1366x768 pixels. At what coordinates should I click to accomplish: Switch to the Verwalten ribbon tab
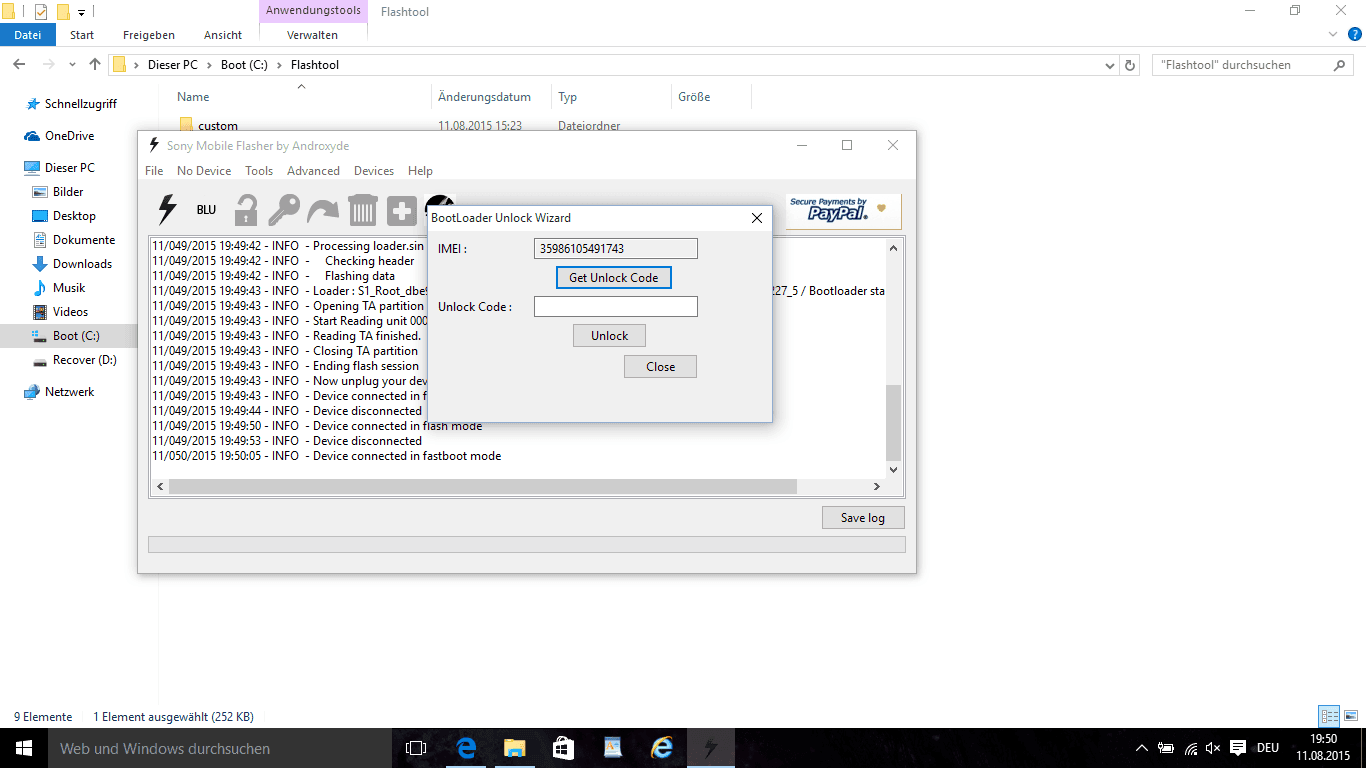click(x=312, y=35)
